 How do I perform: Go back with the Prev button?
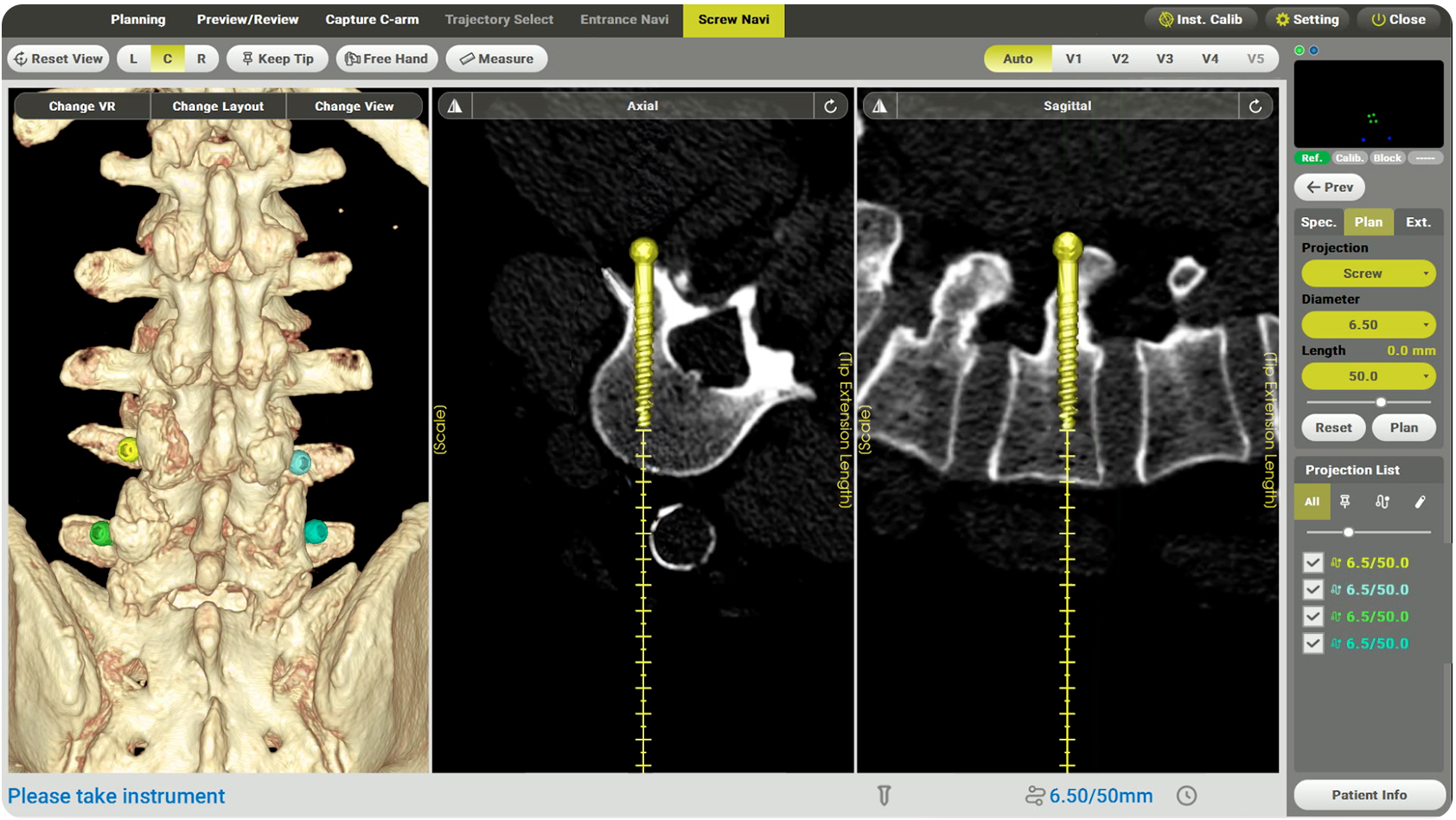tap(1330, 187)
